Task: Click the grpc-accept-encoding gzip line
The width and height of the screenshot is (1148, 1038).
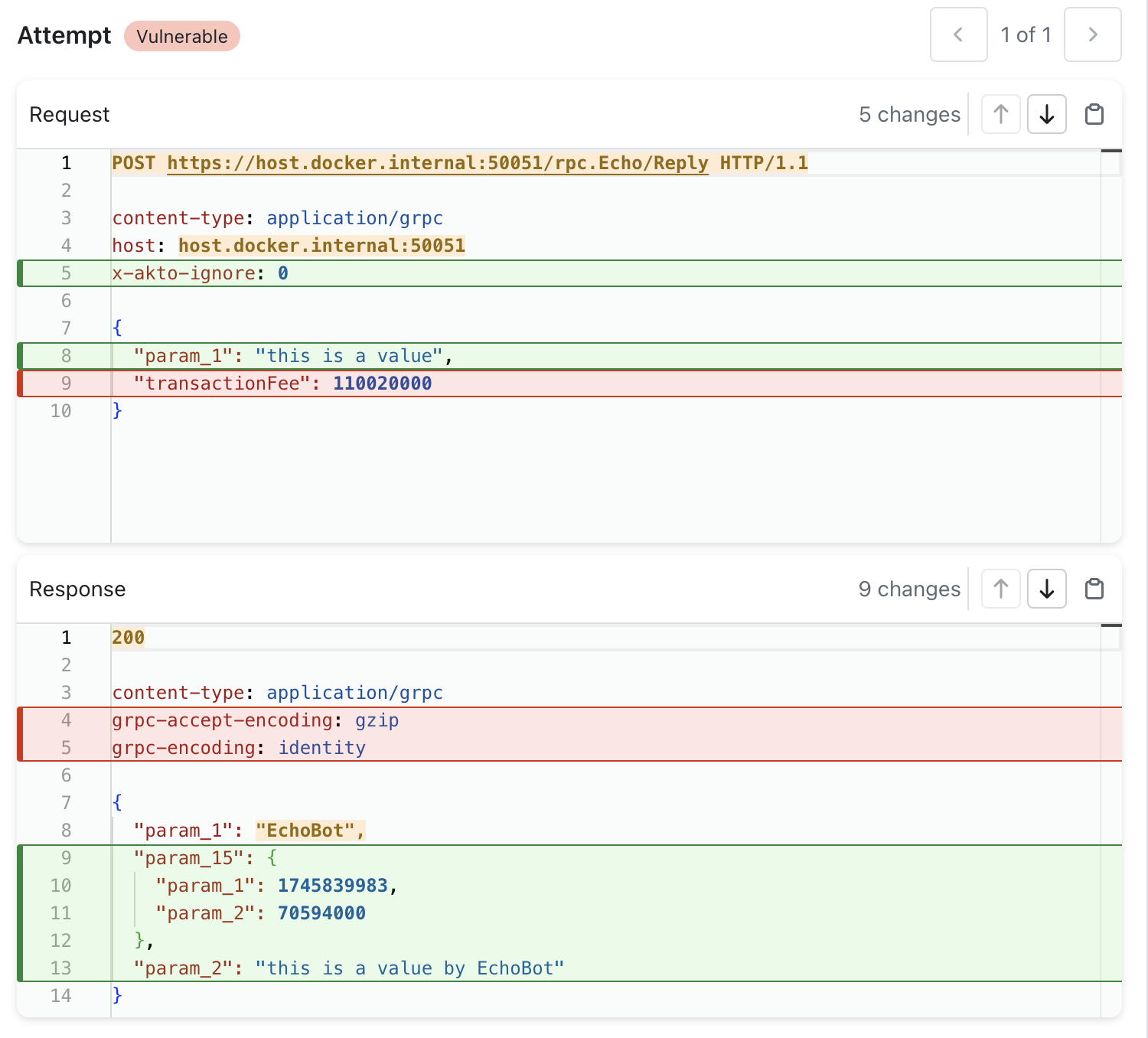Action: (255, 720)
